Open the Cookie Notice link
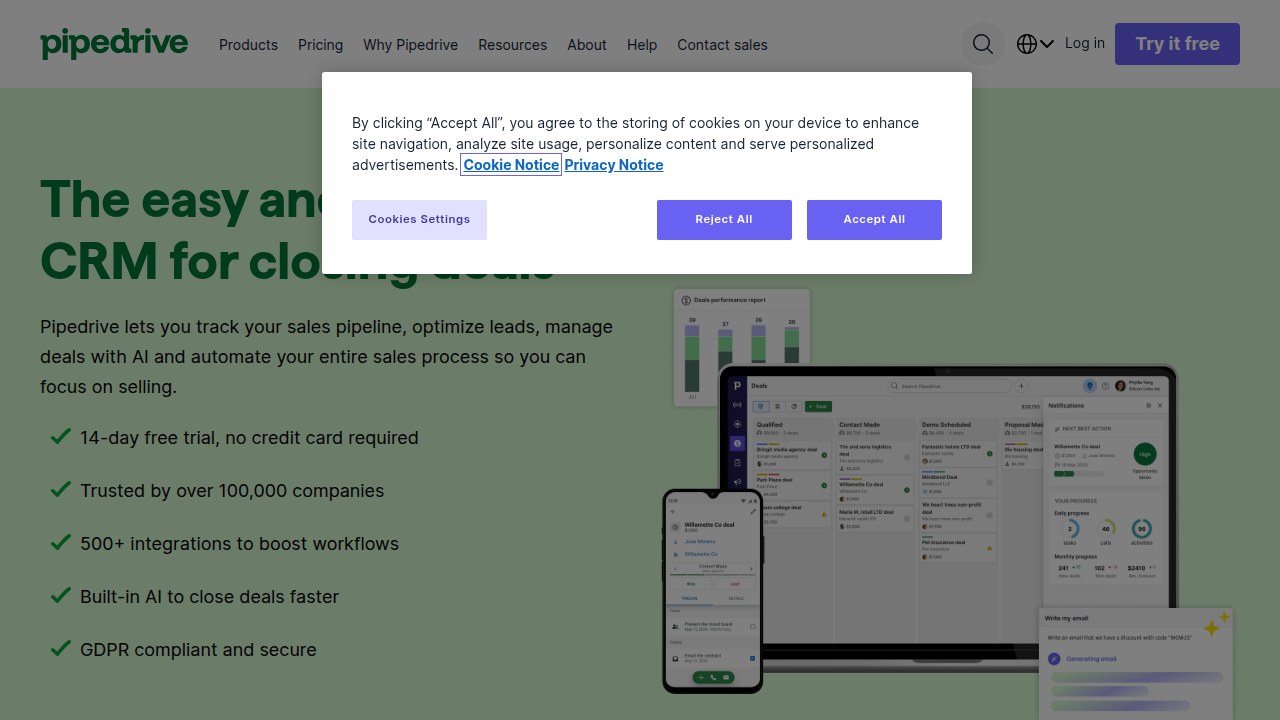 click(511, 165)
